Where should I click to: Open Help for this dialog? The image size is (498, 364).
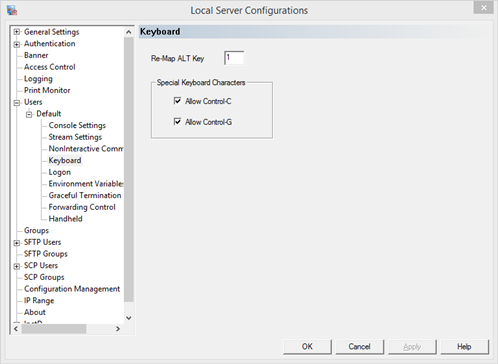tap(464, 347)
